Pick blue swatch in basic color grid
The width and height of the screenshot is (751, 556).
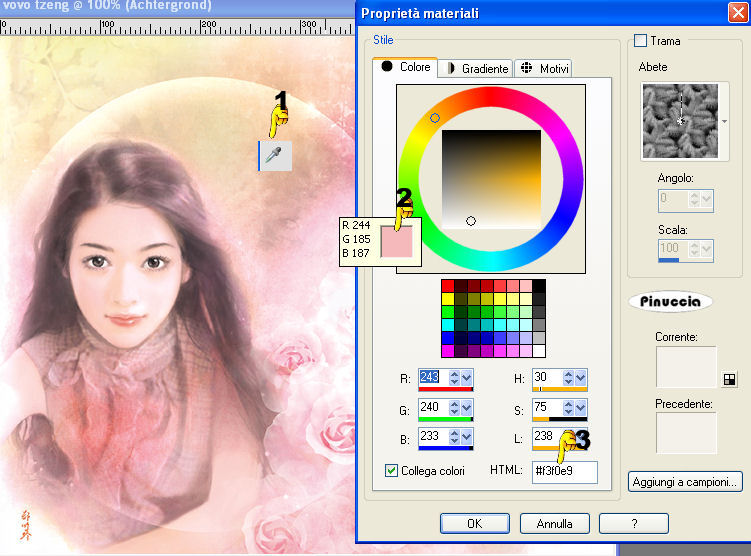click(x=448, y=338)
